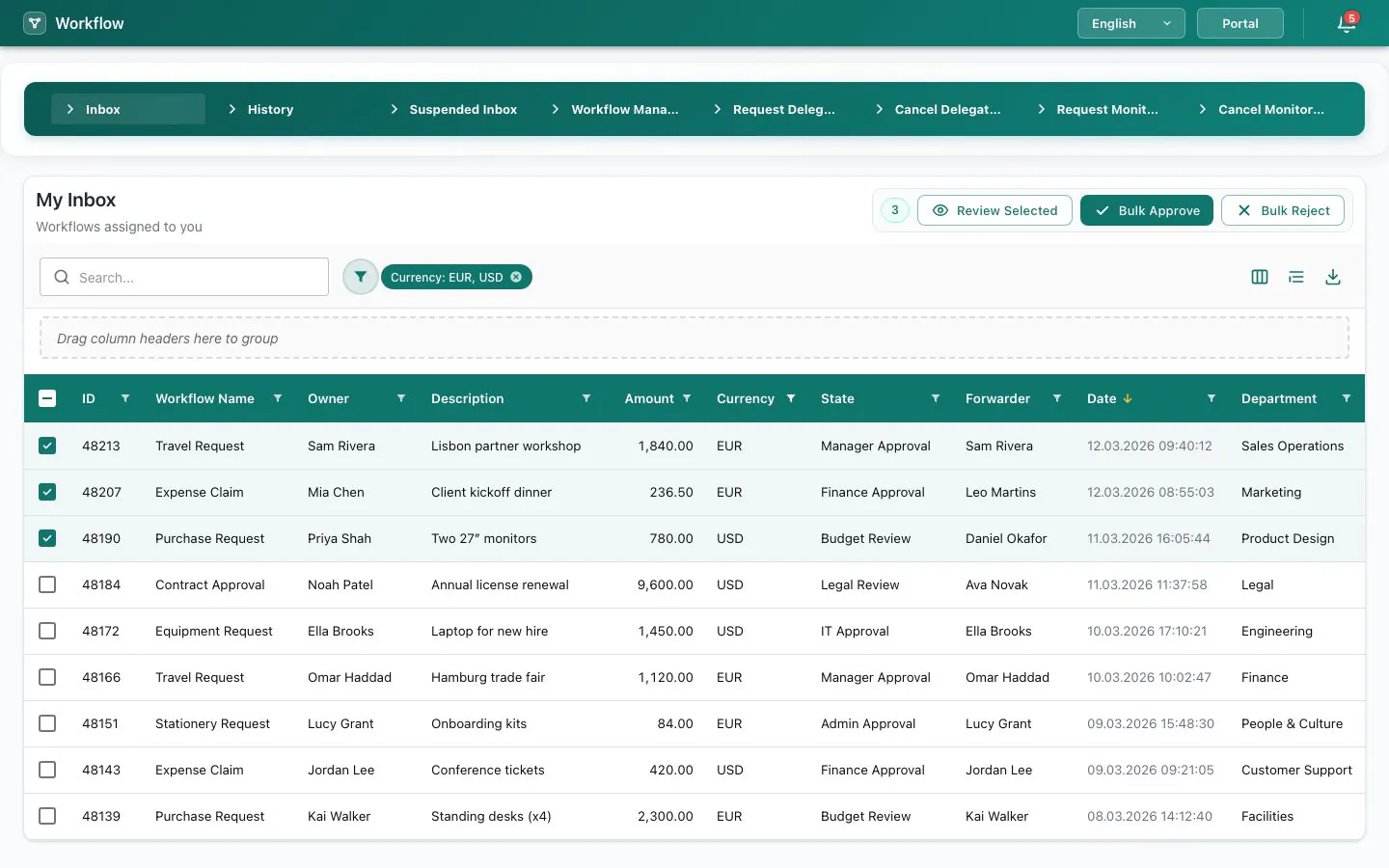Open the State column filter icon
1389x868 pixels.
coord(936,398)
